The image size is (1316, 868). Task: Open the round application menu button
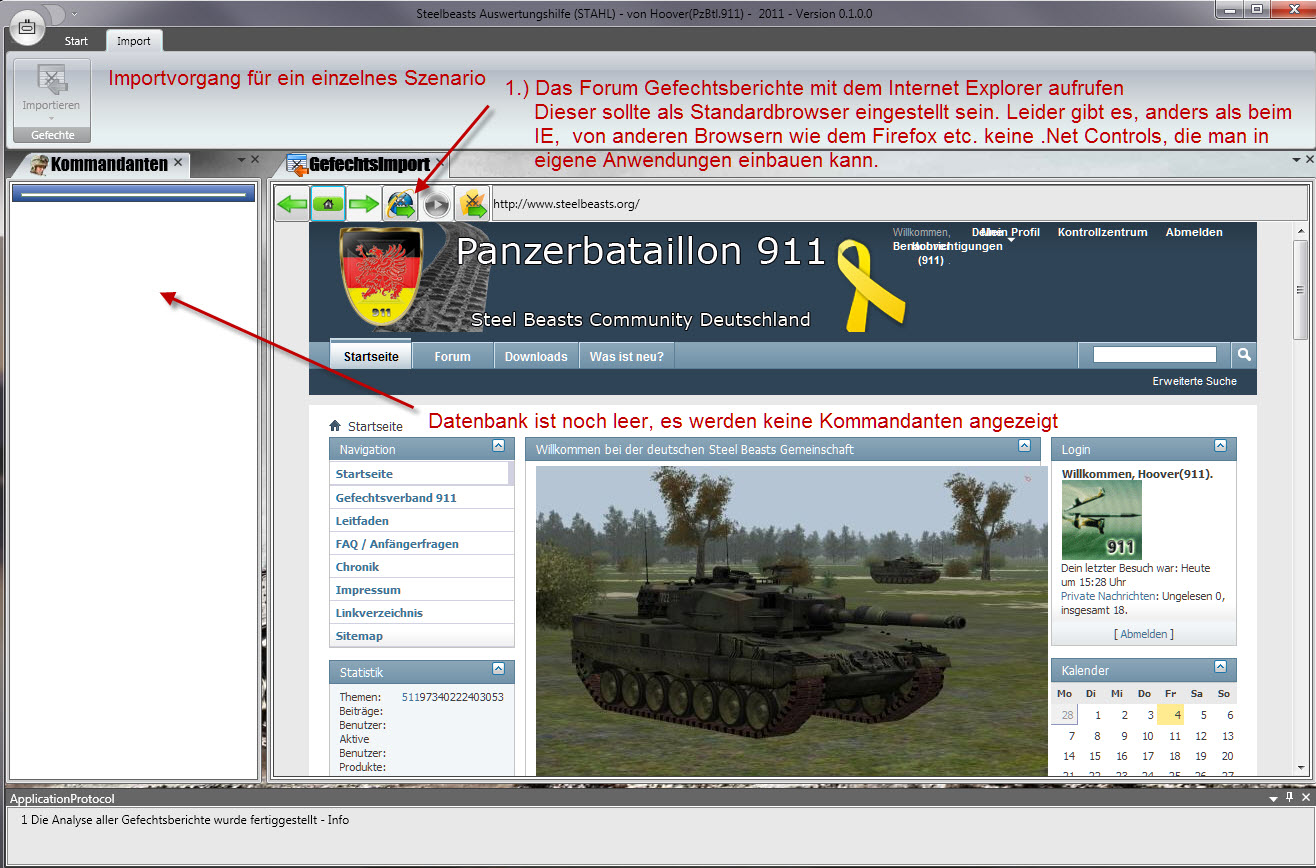tap(27, 26)
